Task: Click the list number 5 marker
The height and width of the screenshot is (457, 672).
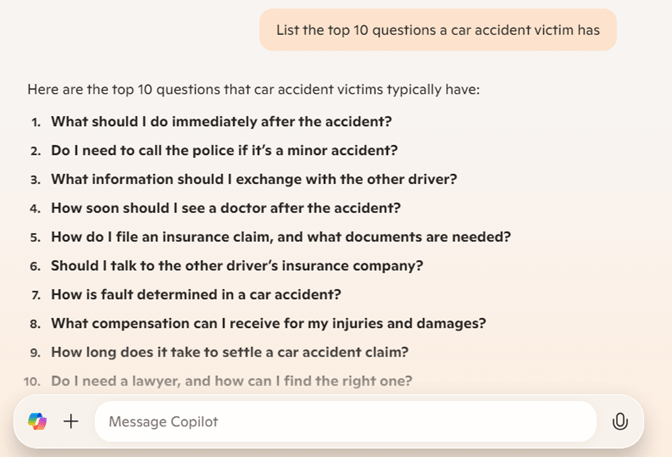Action: [36, 238]
